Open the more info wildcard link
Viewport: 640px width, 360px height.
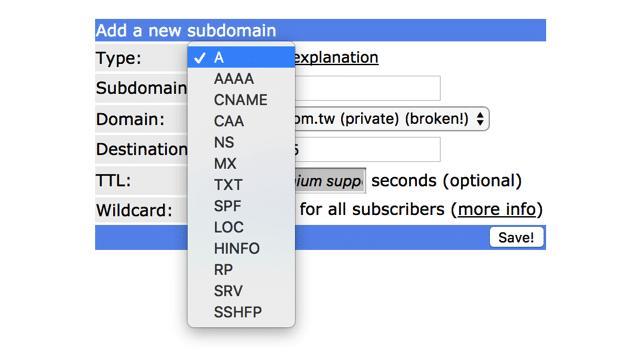pos(497,209)
